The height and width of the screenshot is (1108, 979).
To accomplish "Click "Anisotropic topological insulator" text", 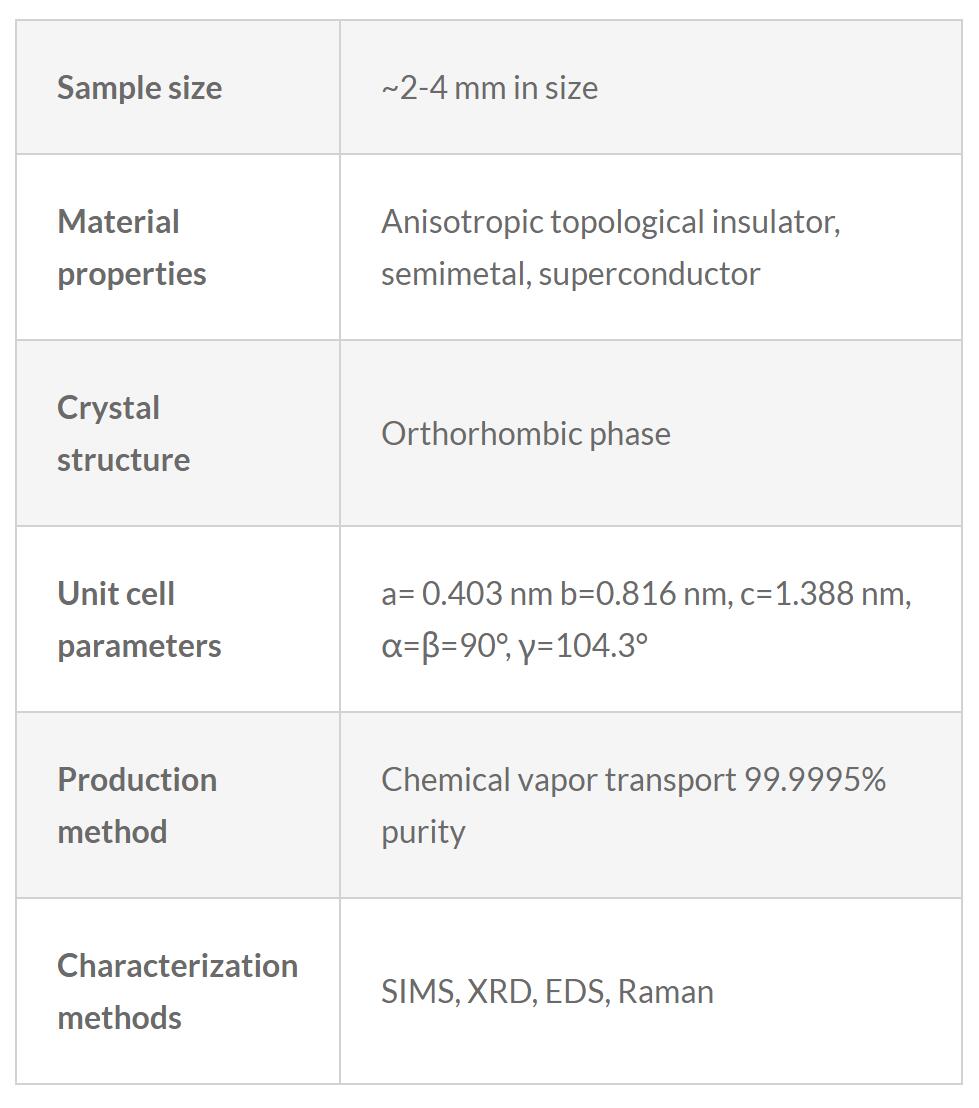I will (608, 222).
